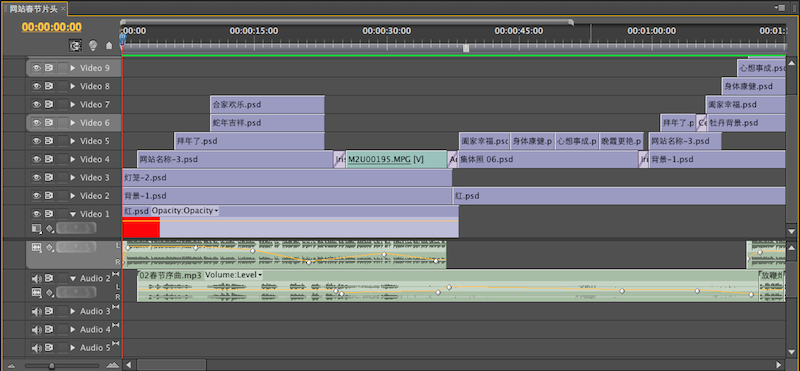Screen dimensions: 800x371
Task: Select the 网站春节片头 sequence tab
Action: pyautogui.click(x=34, y=9)
